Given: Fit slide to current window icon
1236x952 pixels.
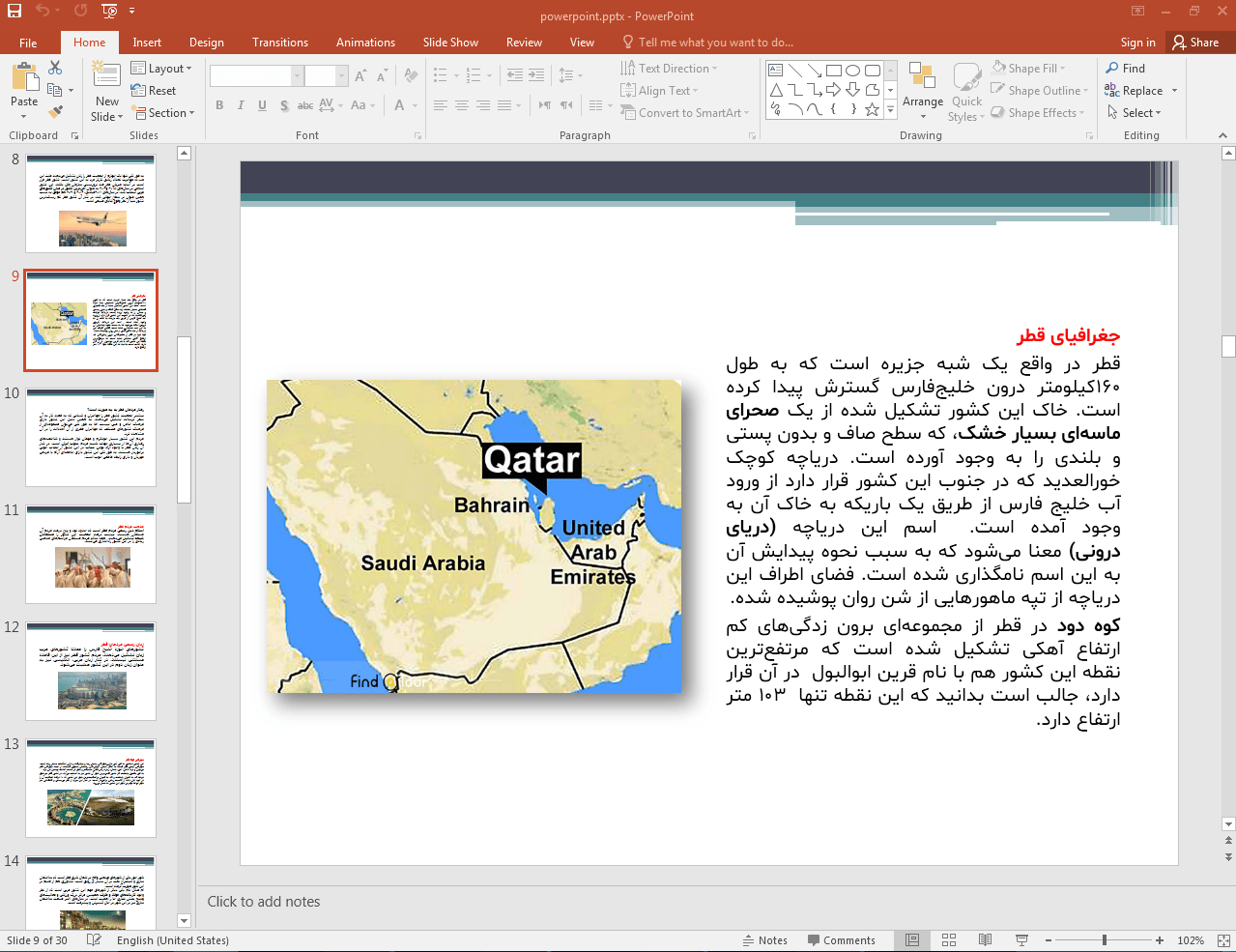Looking at the screenshot, I should click(x=1223, y=940).
